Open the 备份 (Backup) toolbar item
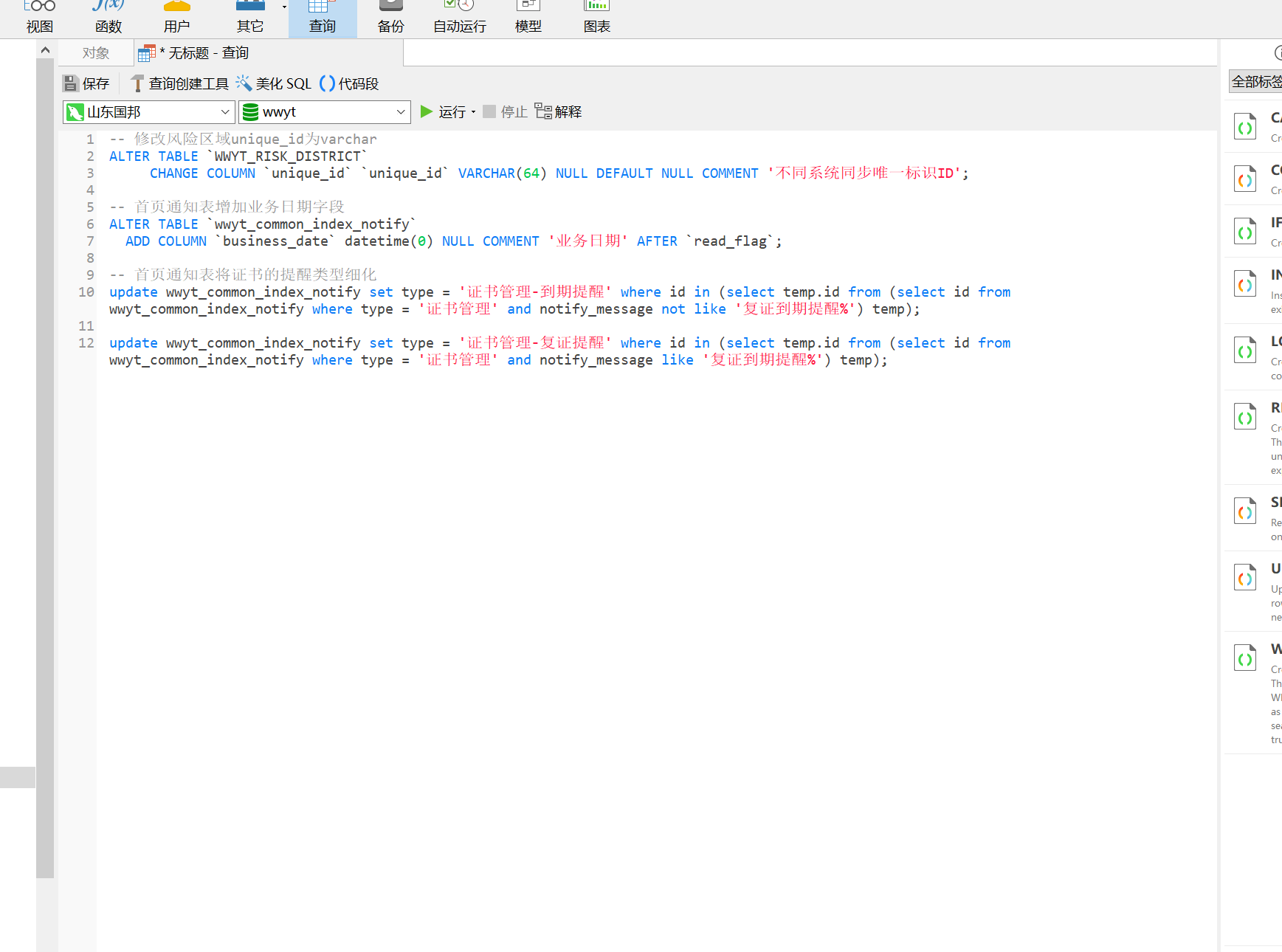This screenshot has width=1282, height=952. pyautogui.click(x=391, y=18)
